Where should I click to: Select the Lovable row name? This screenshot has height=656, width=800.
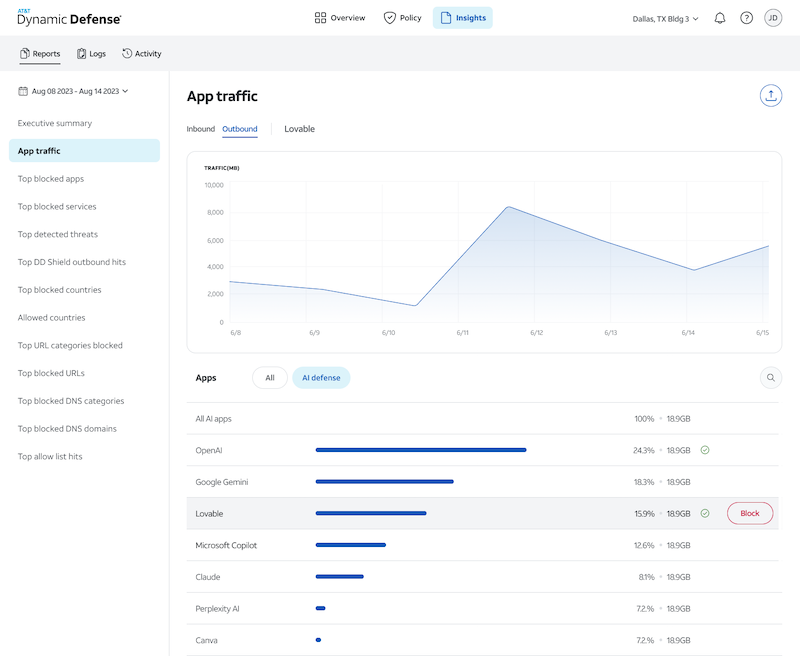pos(209,514)
